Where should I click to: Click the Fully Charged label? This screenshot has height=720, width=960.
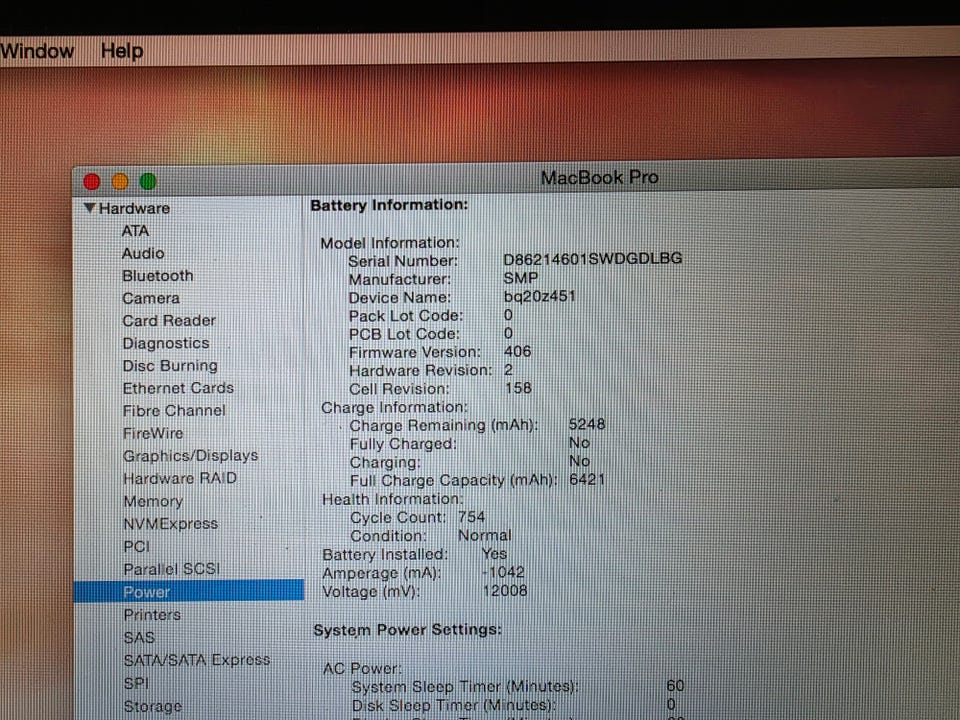(403, 444)
